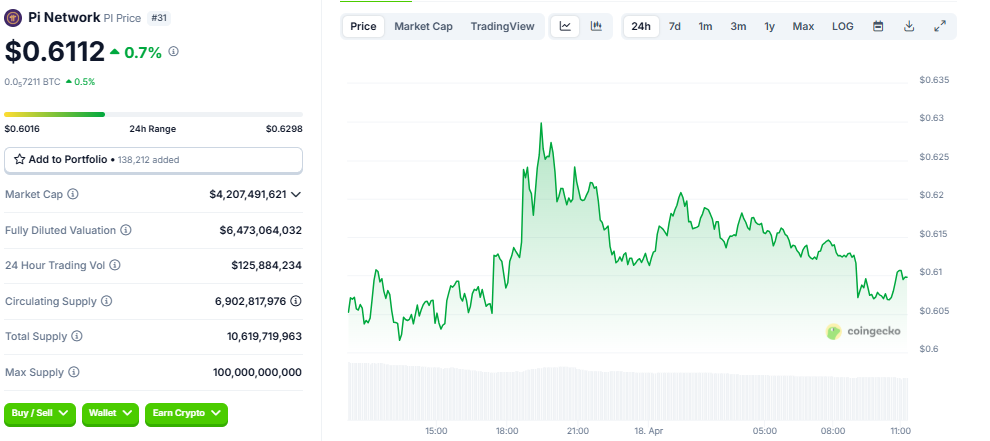Open the Wallet dropdown

[109, 412]
